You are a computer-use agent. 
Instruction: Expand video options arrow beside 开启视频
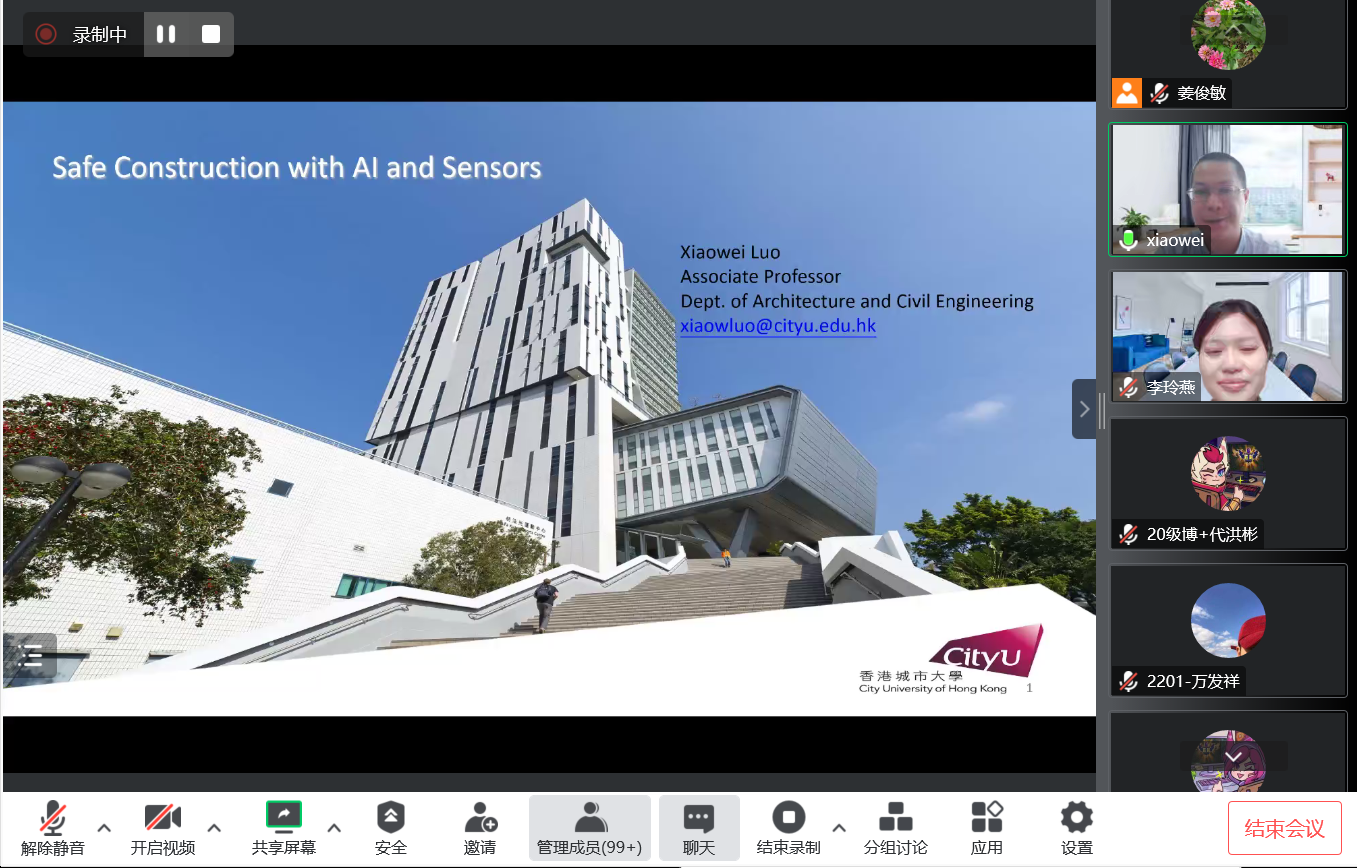214,827
